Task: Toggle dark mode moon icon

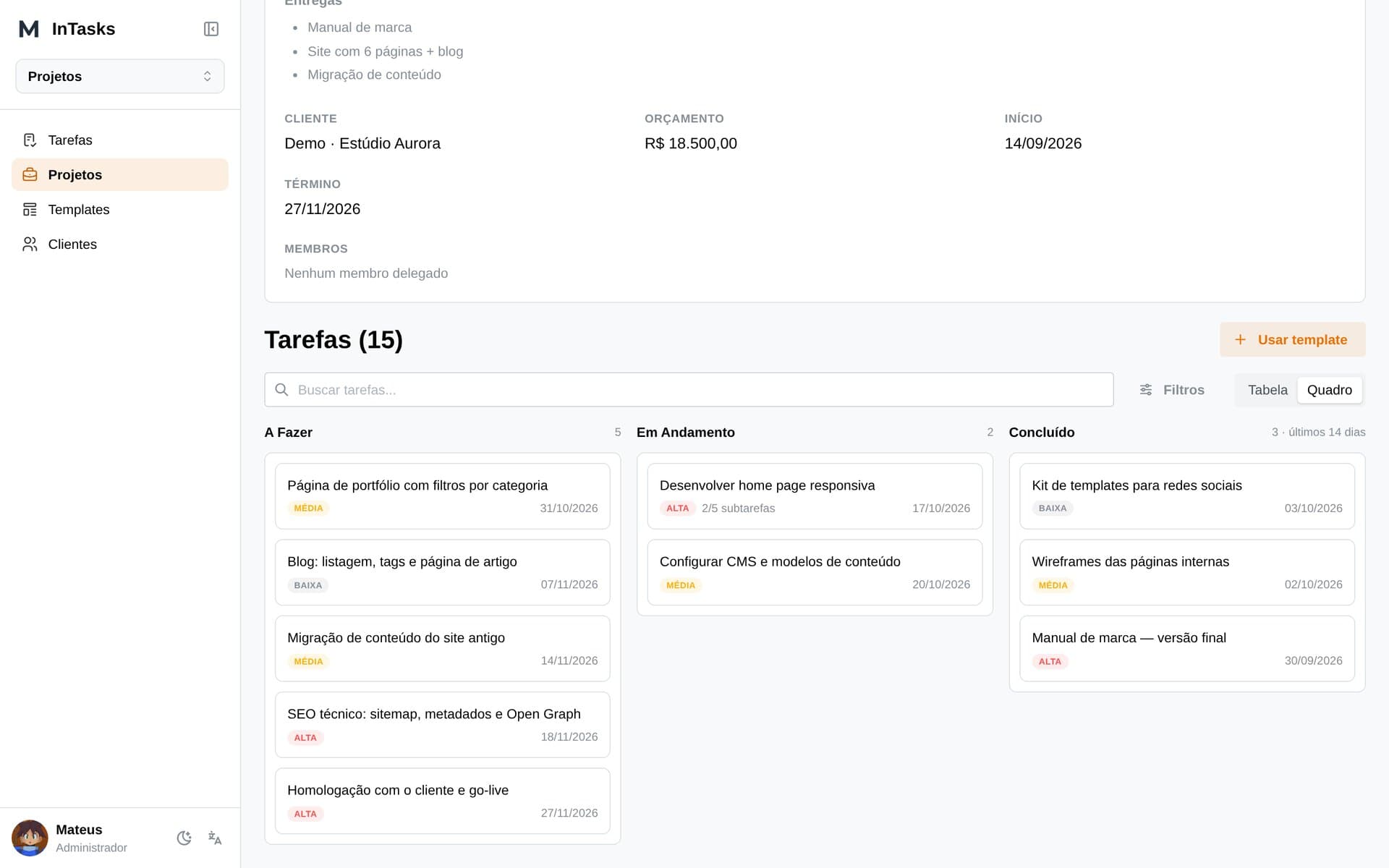Action: (184, 838)
